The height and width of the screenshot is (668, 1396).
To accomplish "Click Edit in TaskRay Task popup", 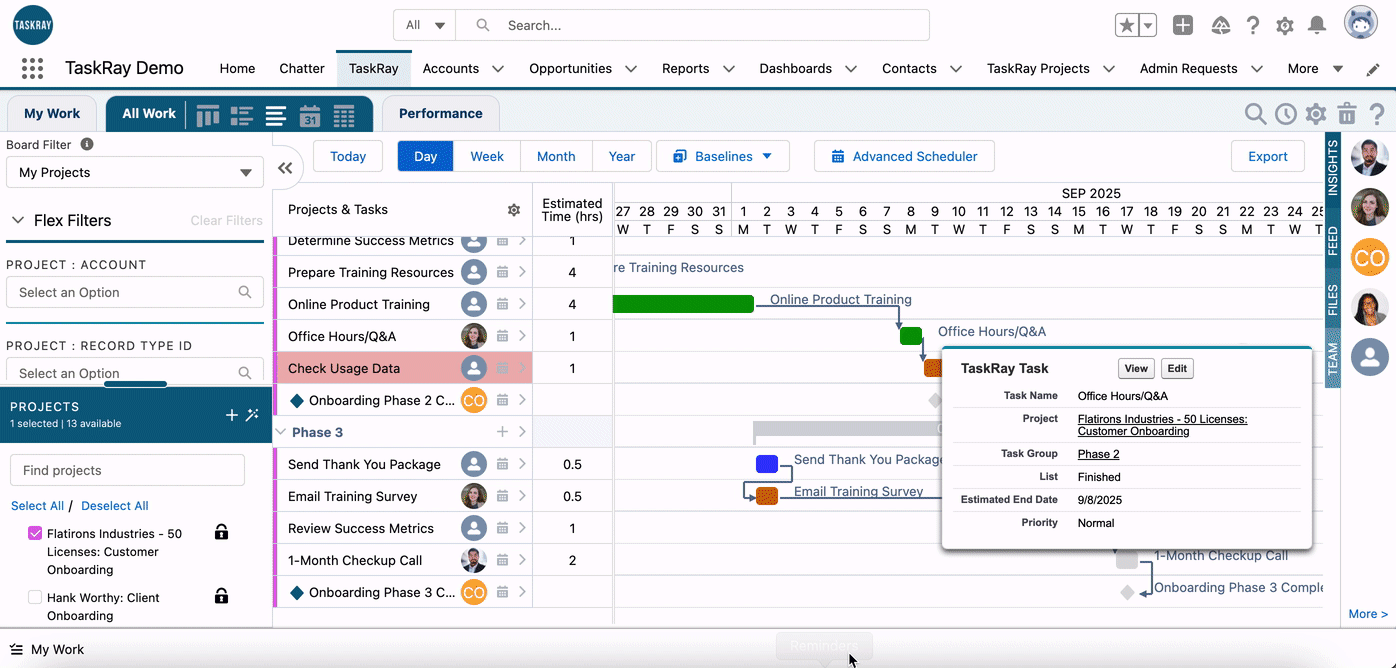I will point(1178,368).
